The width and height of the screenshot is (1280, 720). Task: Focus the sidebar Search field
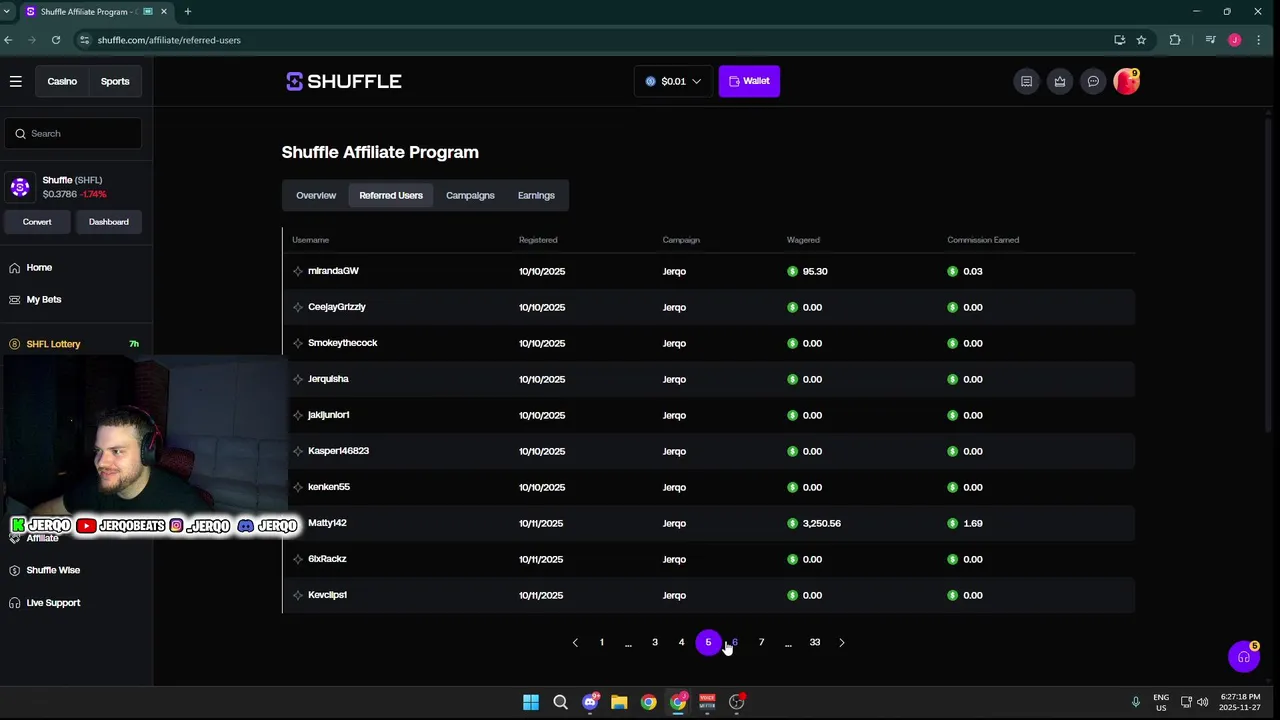pyautogui.click(x=73, y=133)
